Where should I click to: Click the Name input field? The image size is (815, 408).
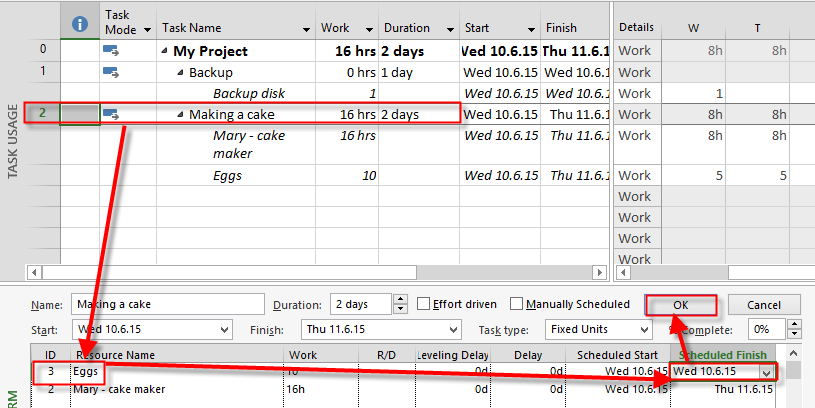click(x=163, y=304)
